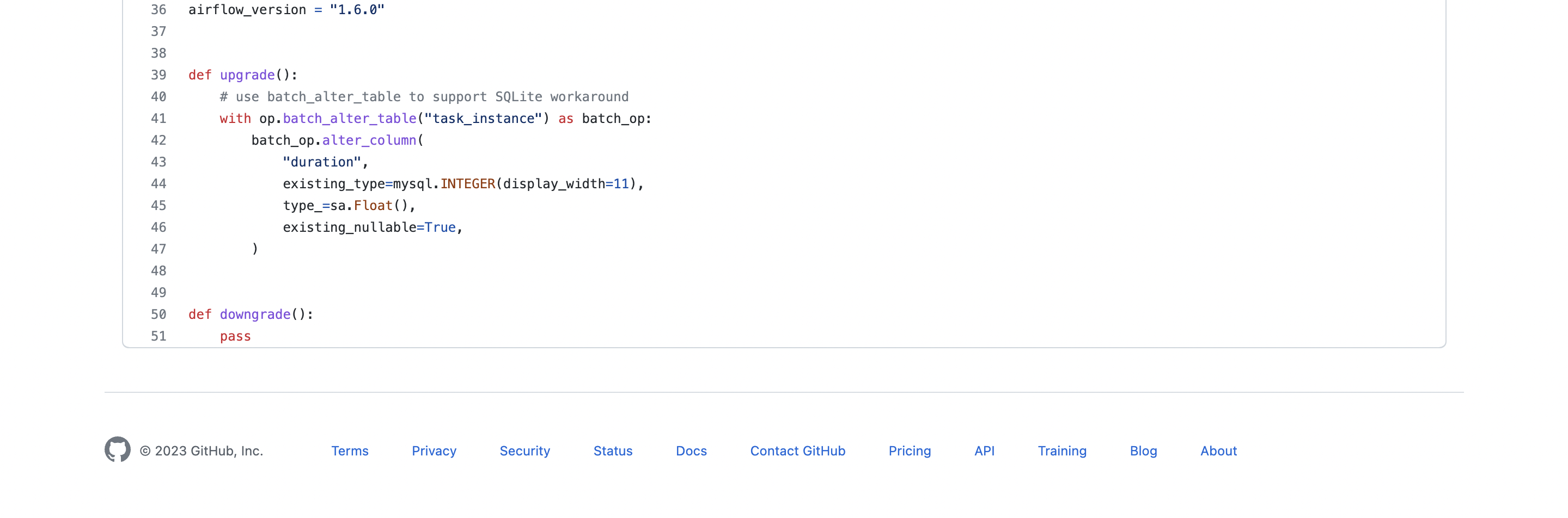Viewport: 1568px width, 518px height.
Task: Check GitHub Status via footer link
Action: (613, 451)
